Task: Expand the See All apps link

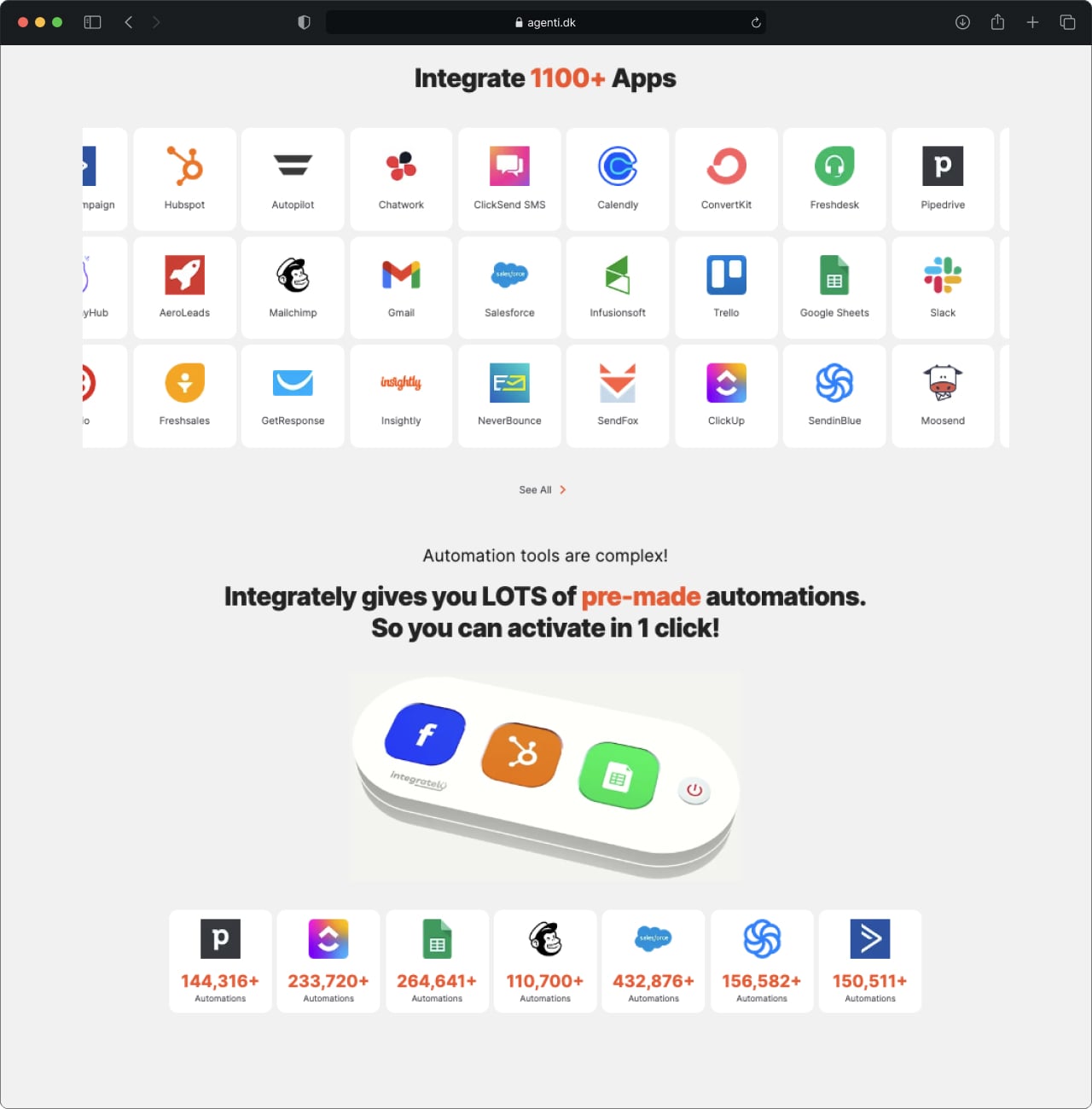Action: click(x=543, y=490)
